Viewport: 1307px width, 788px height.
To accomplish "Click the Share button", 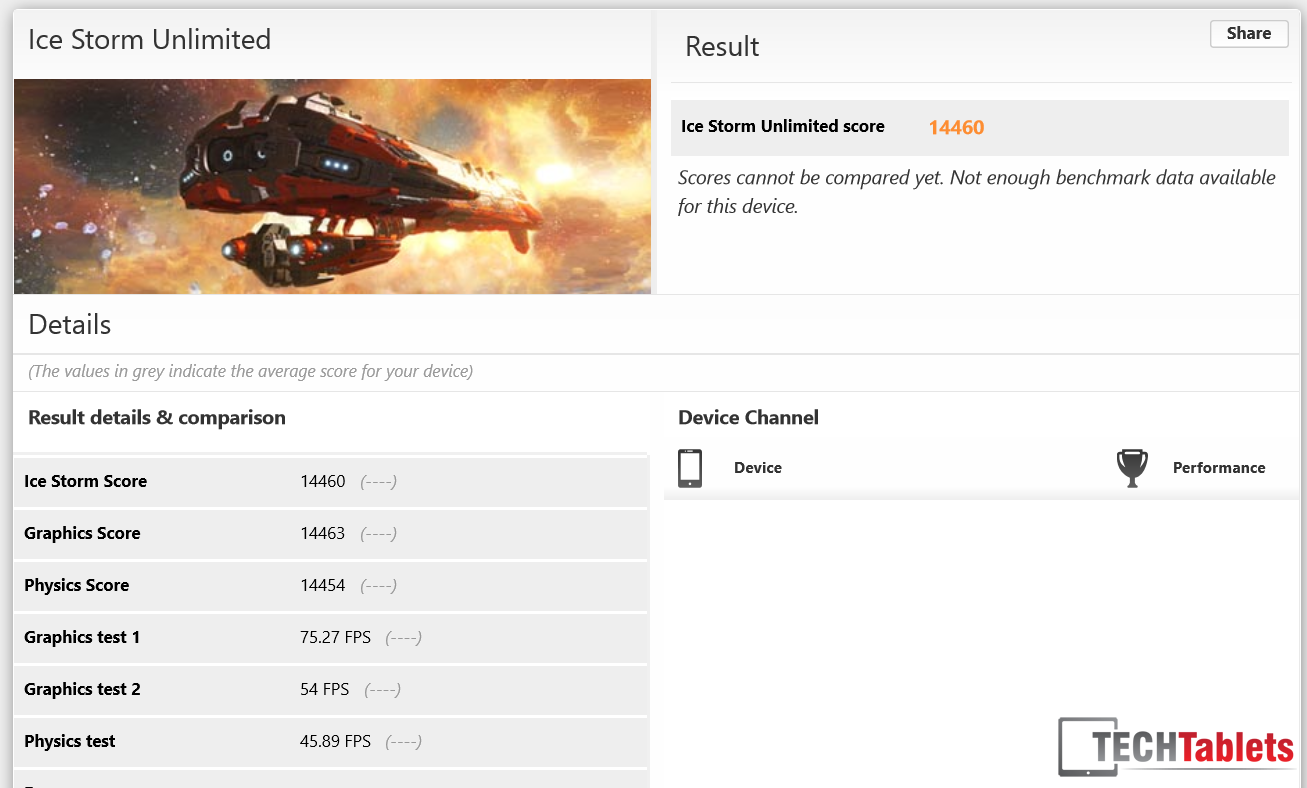I will pyautogui.click(x=1249, y=33).
